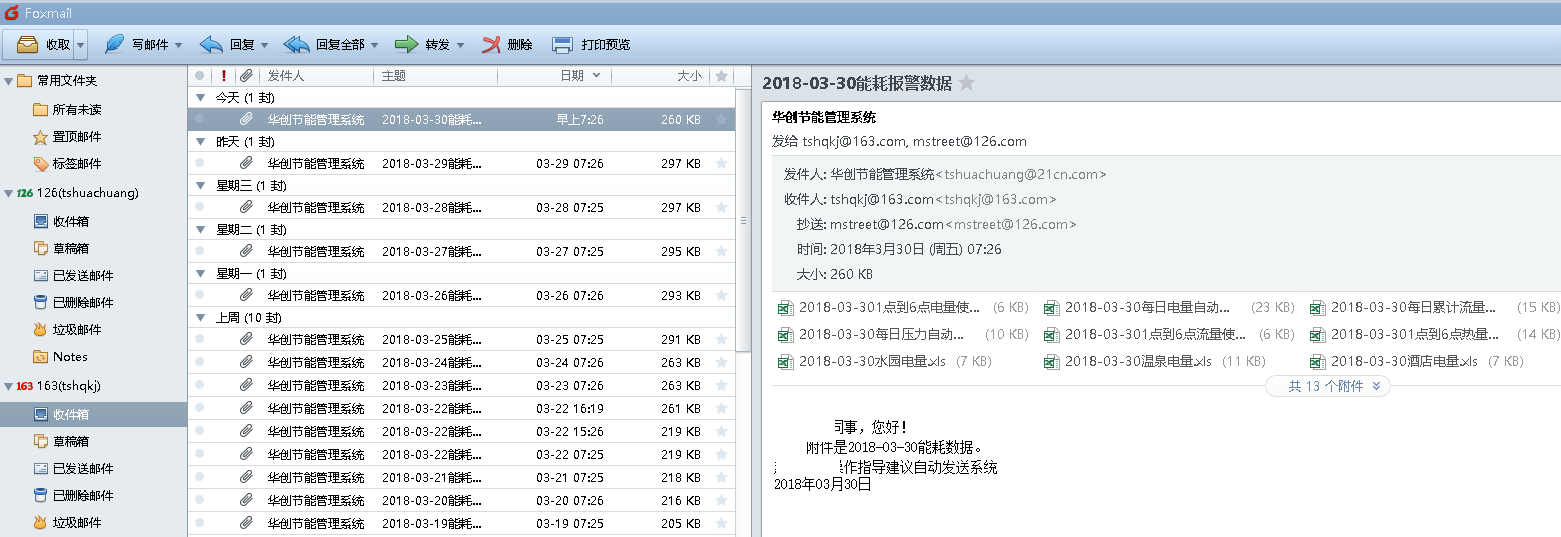The width and height of the screenshot is (1561, 537).
Task: Click the mail list vertical scrollbar
Action: (x=742, y=220)
